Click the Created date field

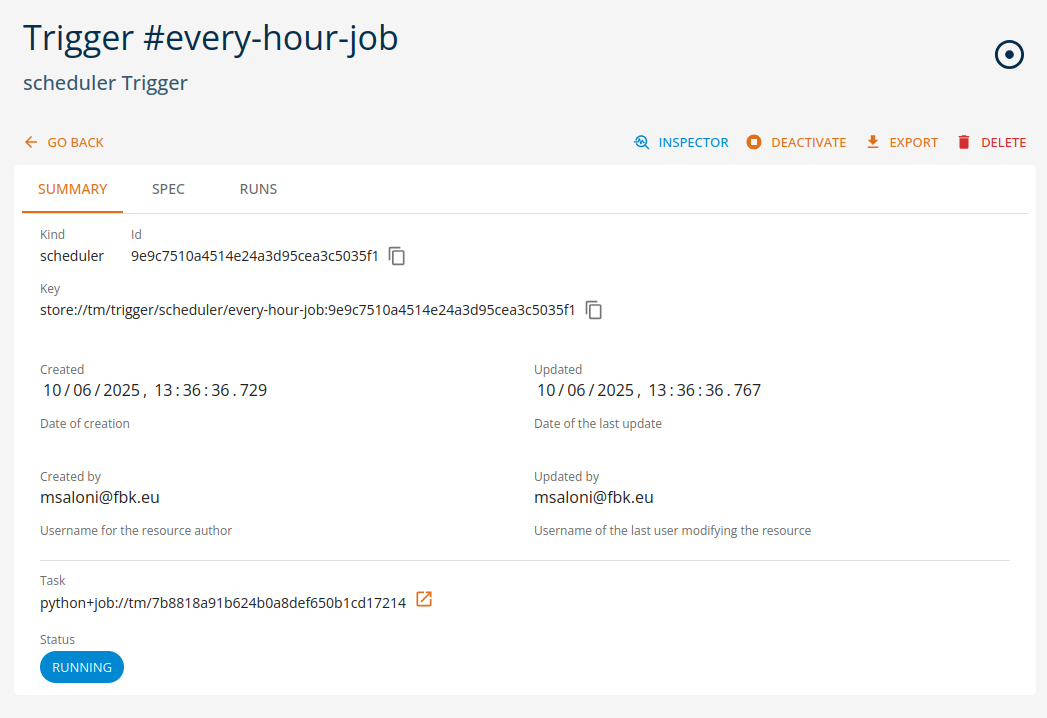155,390
